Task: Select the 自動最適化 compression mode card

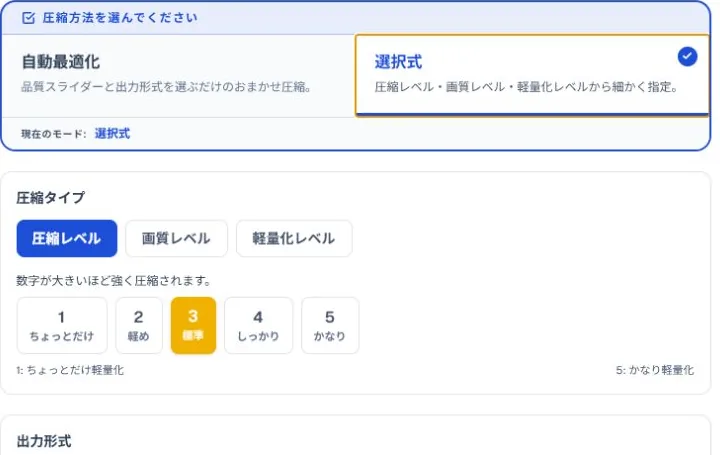Action: tap(178, 76)
